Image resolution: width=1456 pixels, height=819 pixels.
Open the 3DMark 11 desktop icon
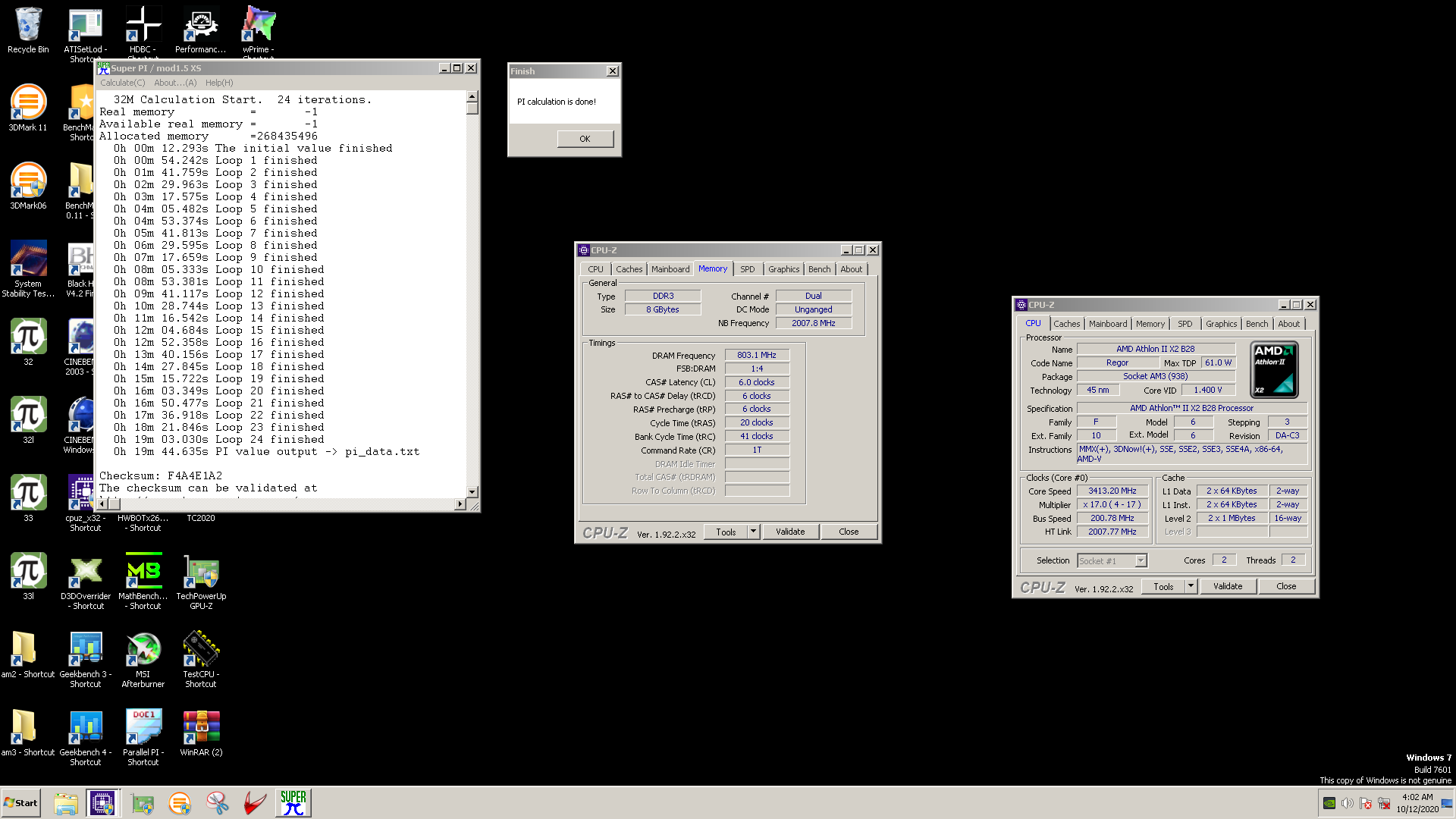pos(28,108)
